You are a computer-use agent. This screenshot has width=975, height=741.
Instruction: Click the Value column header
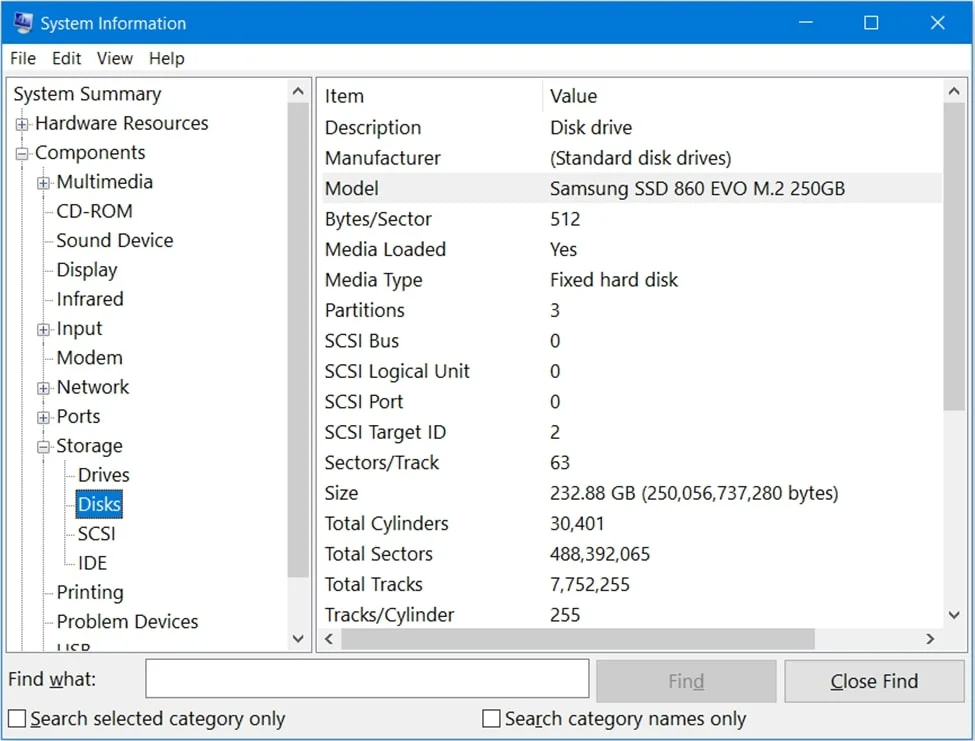click(743, 96)
